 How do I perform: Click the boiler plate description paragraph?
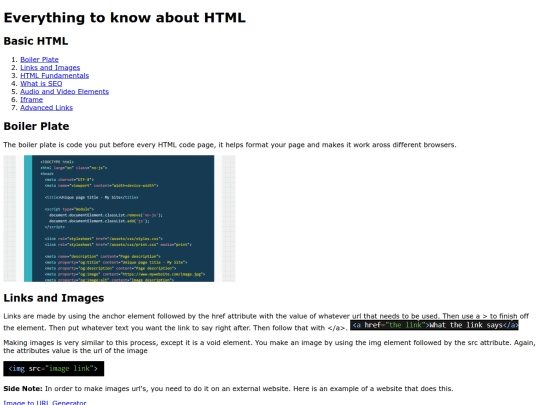230,145
